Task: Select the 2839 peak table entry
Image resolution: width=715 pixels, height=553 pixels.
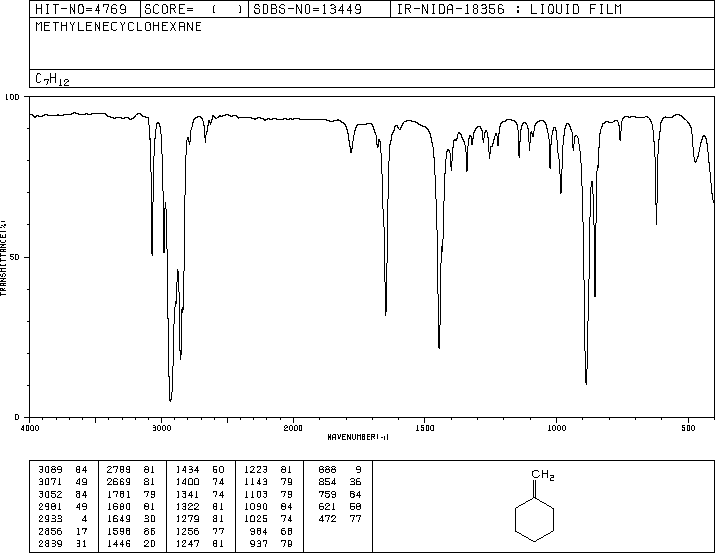Action: tap(63, 543)
